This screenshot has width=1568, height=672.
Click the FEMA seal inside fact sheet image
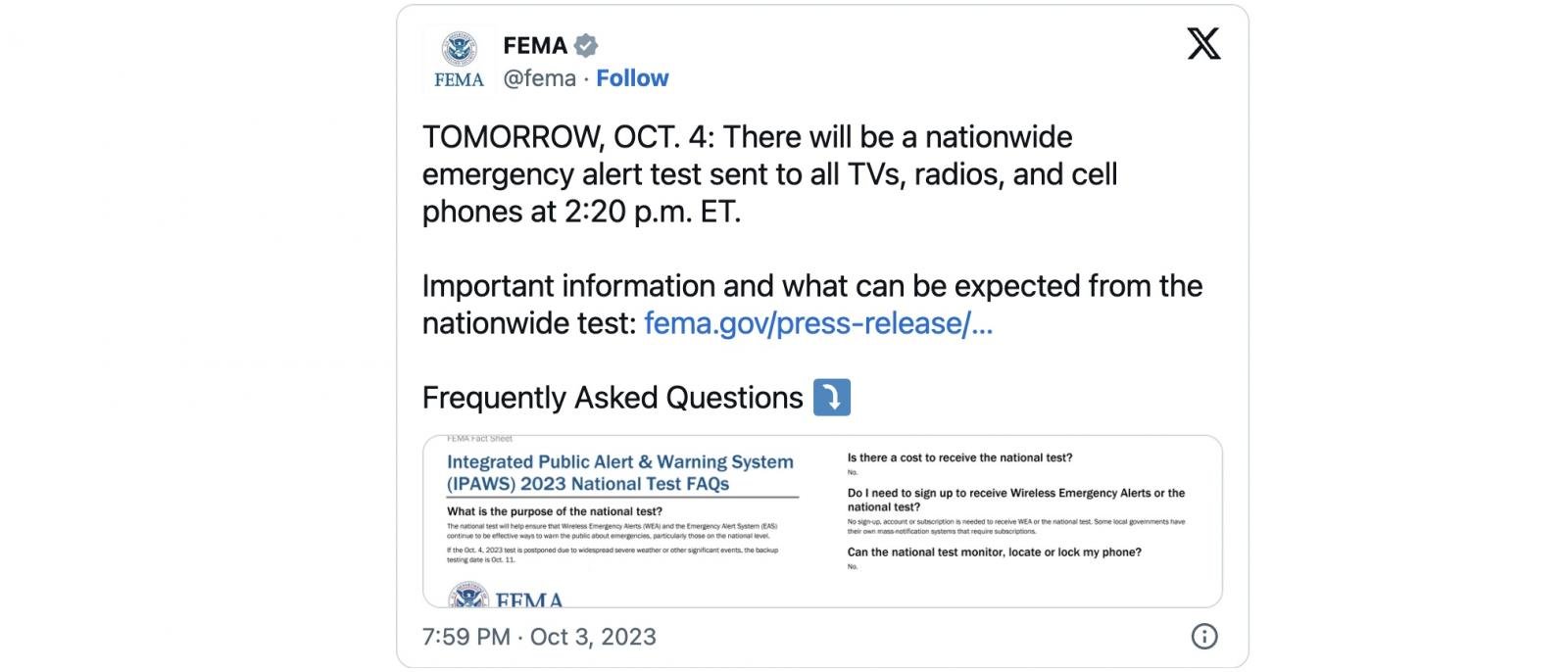(468, 595)
